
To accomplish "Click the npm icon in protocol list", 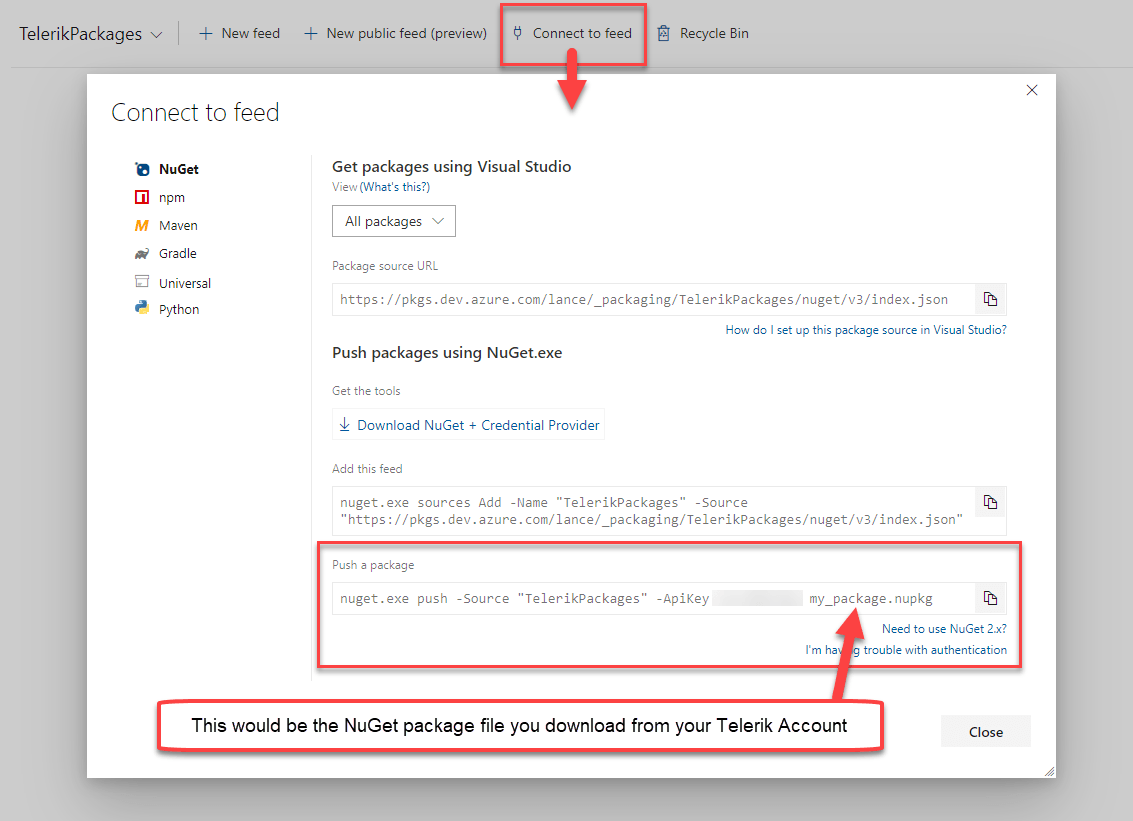I will pyautogui.click(x=142, y=197).
